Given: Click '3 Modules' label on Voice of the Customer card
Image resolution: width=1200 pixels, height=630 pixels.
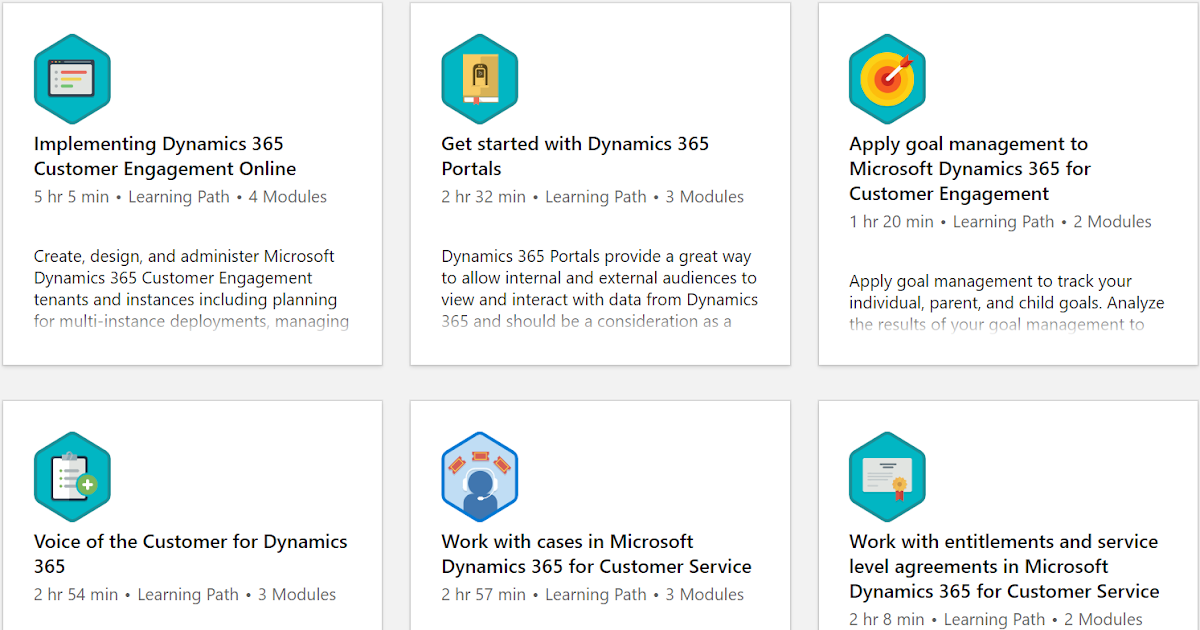Looking at the screenshot, I should coord(297,594).
